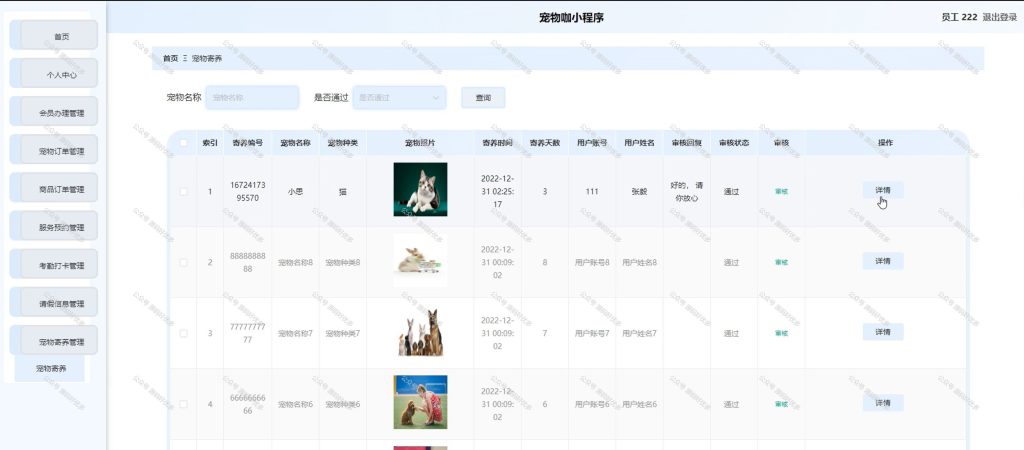Open the 首页 sidebar menu item

[x=54, y=35]
